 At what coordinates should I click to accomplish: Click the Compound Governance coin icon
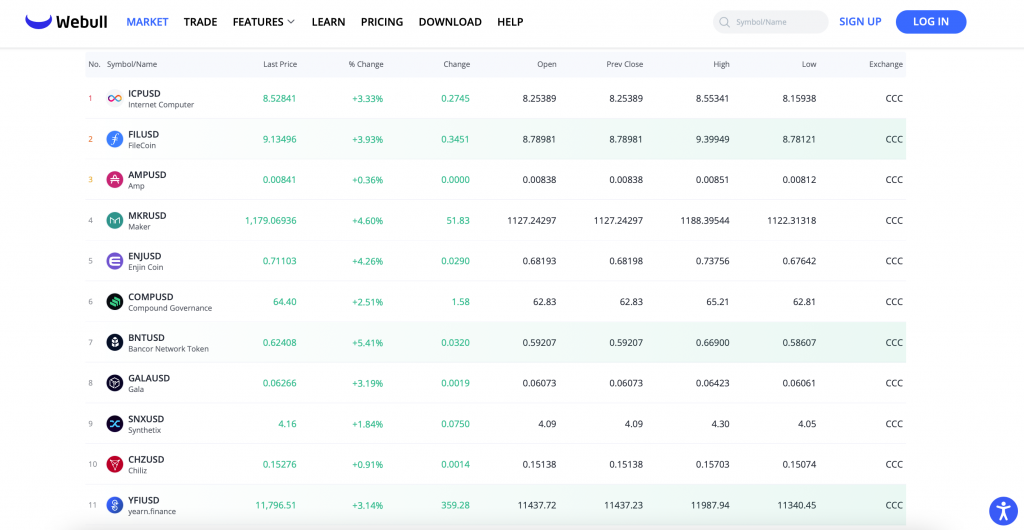115,302
